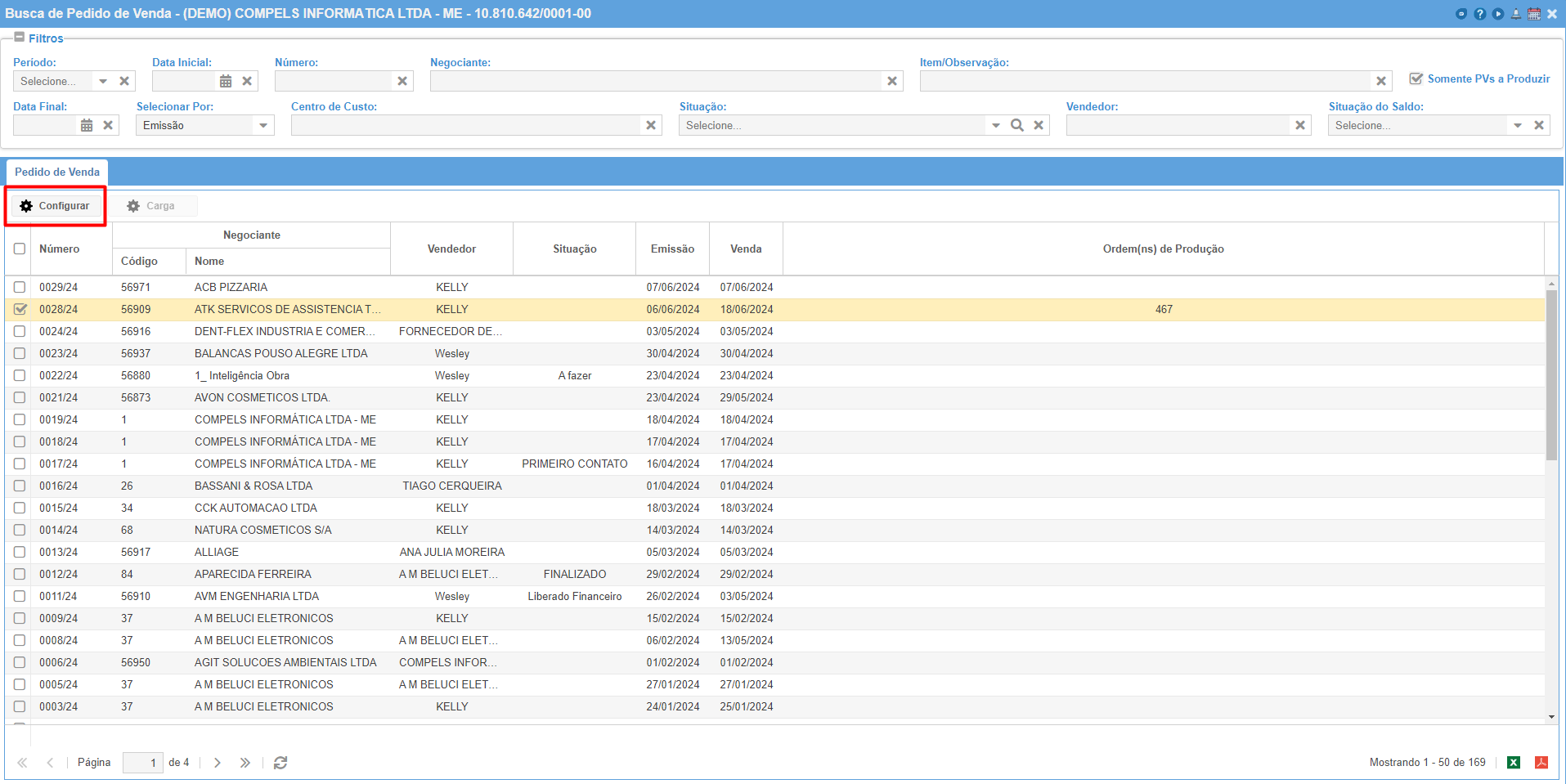The image size is (1566, 784).
Task: Open the Período dropdown
Action: coord(103,81)
